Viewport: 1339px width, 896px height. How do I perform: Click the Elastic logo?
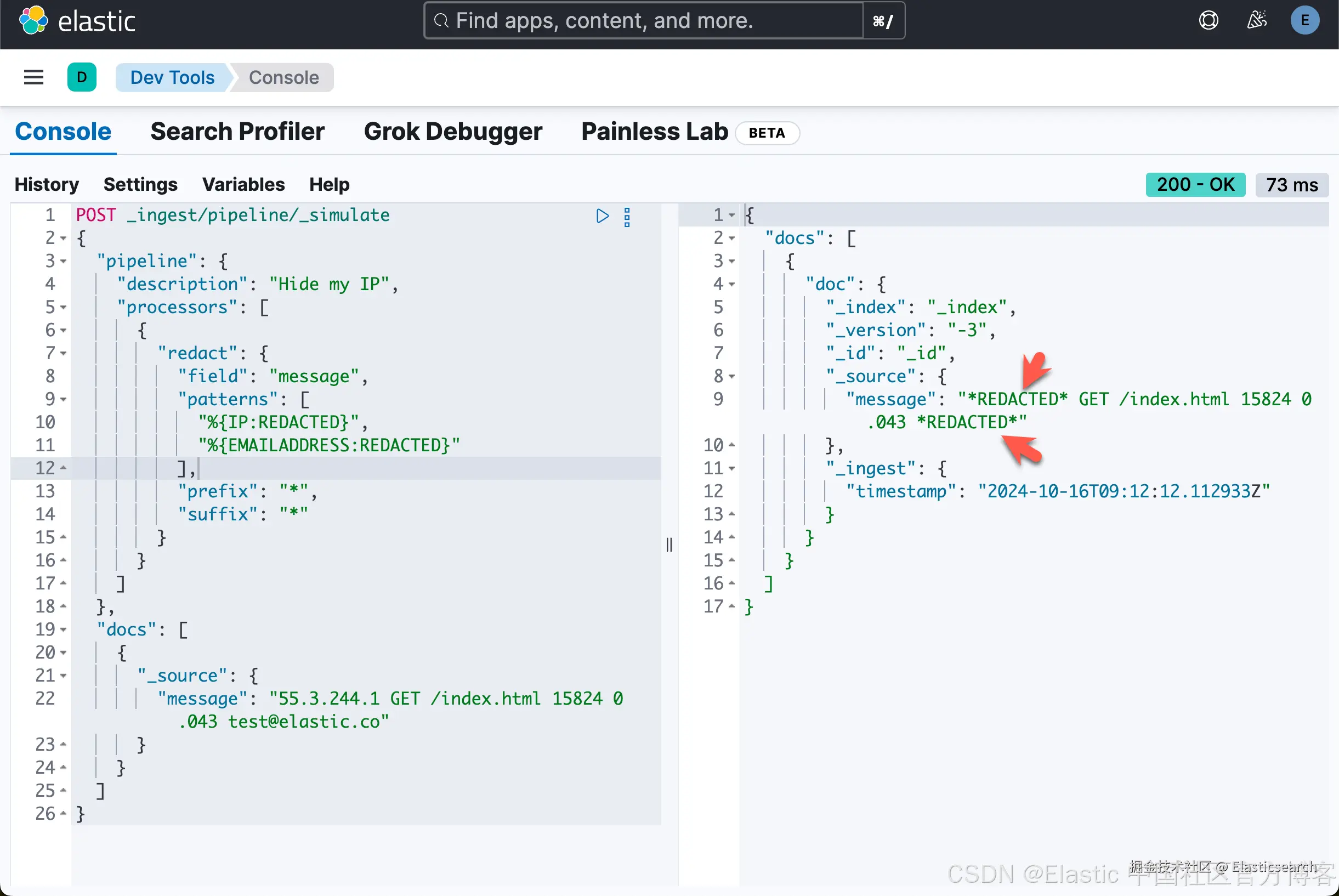click(35, 21)
